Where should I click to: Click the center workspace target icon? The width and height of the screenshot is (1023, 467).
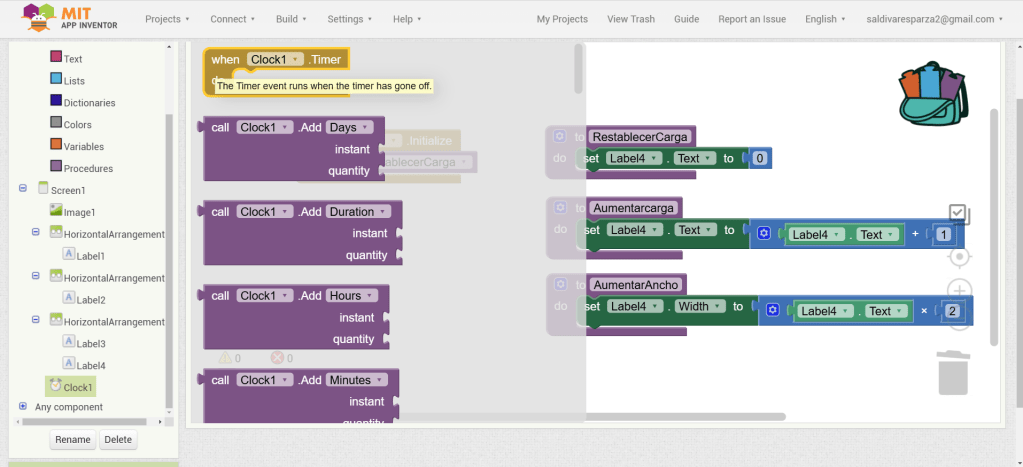coord(959,256)
